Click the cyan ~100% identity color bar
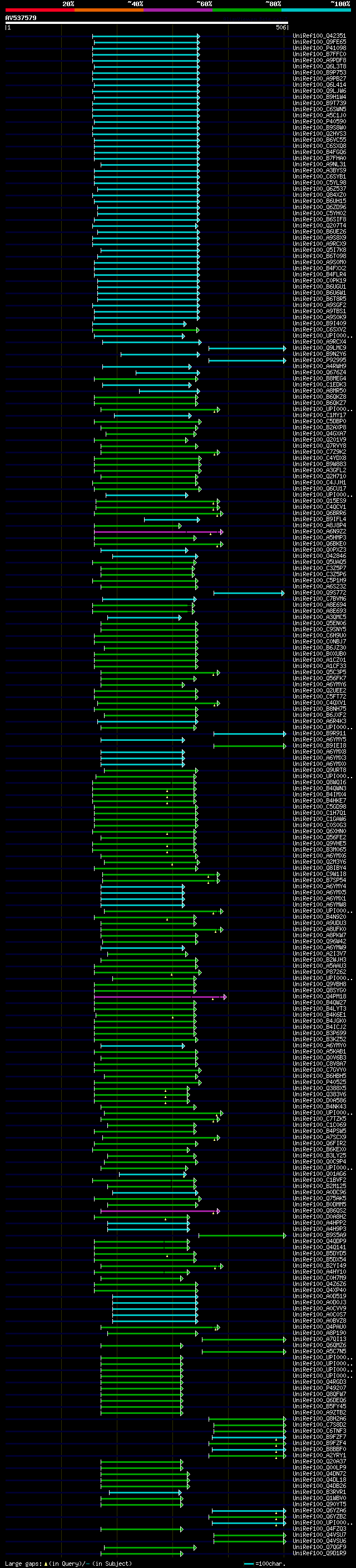This screenshot has height=1568, width=356. (316, 10)
